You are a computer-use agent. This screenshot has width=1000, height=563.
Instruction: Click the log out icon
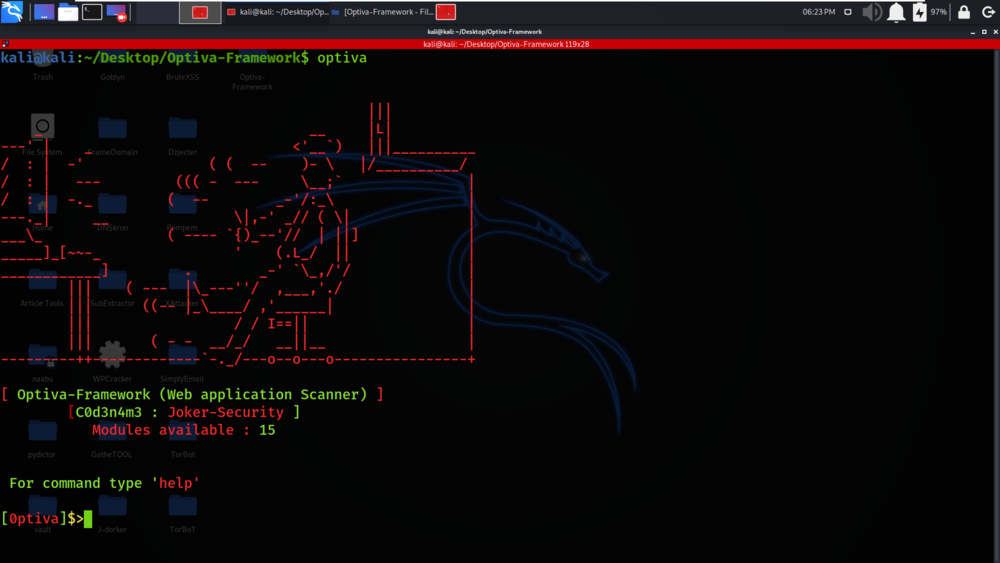[x=988, y=12]
